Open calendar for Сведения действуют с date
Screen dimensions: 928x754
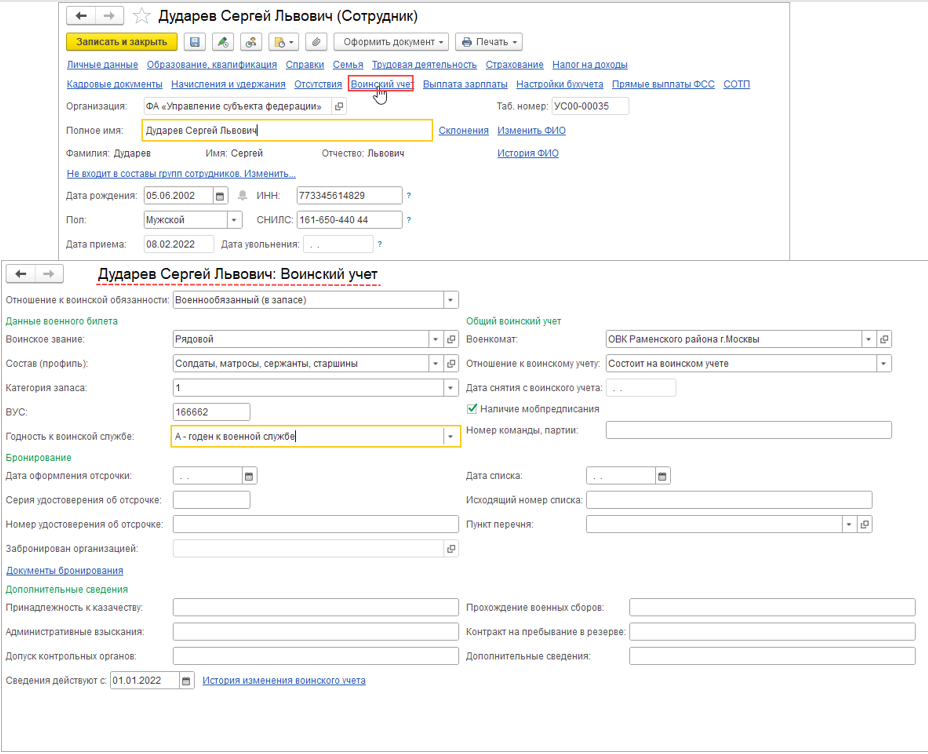[x=186, y=681]
